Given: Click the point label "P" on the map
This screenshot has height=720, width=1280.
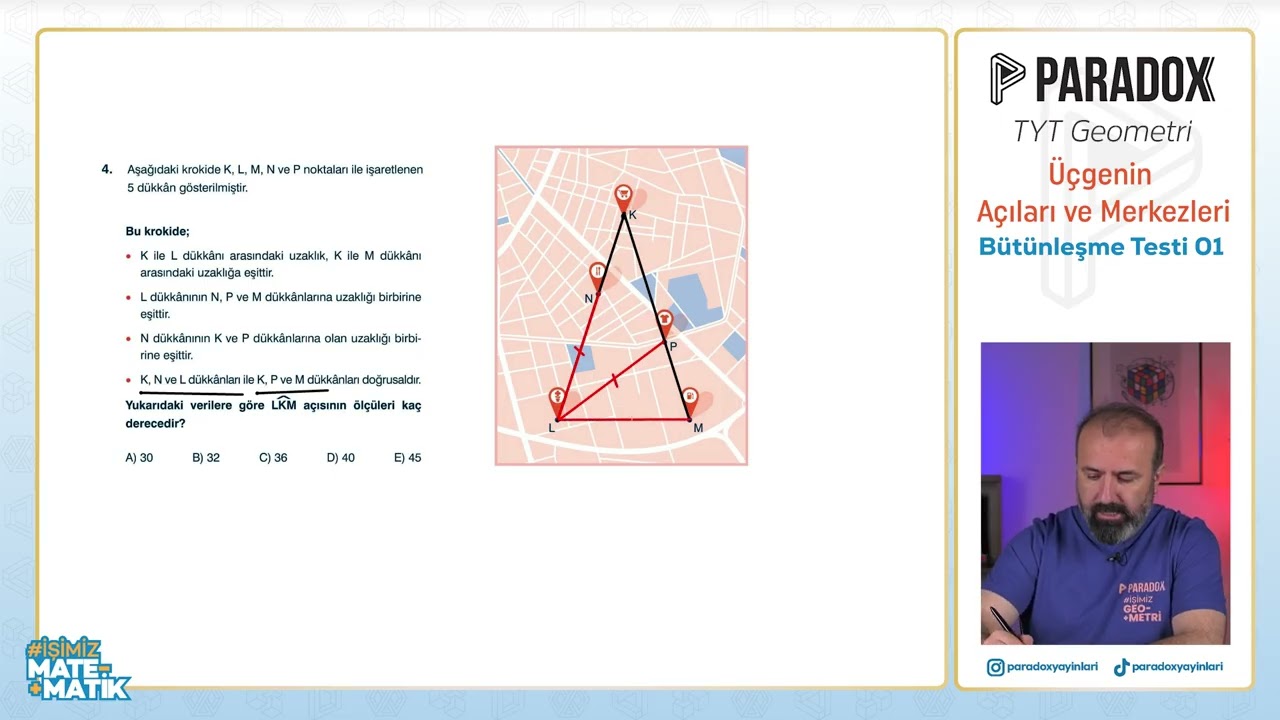Looking at the screenshot, I should pos(673,346).
